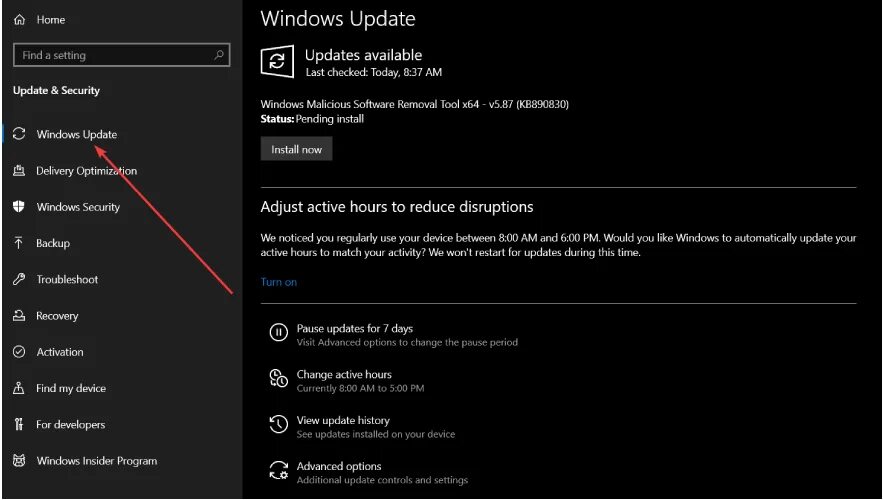Click the Status: Pending install text
Image resolution: width=883 pixels, height=500 pixels.
312,119
